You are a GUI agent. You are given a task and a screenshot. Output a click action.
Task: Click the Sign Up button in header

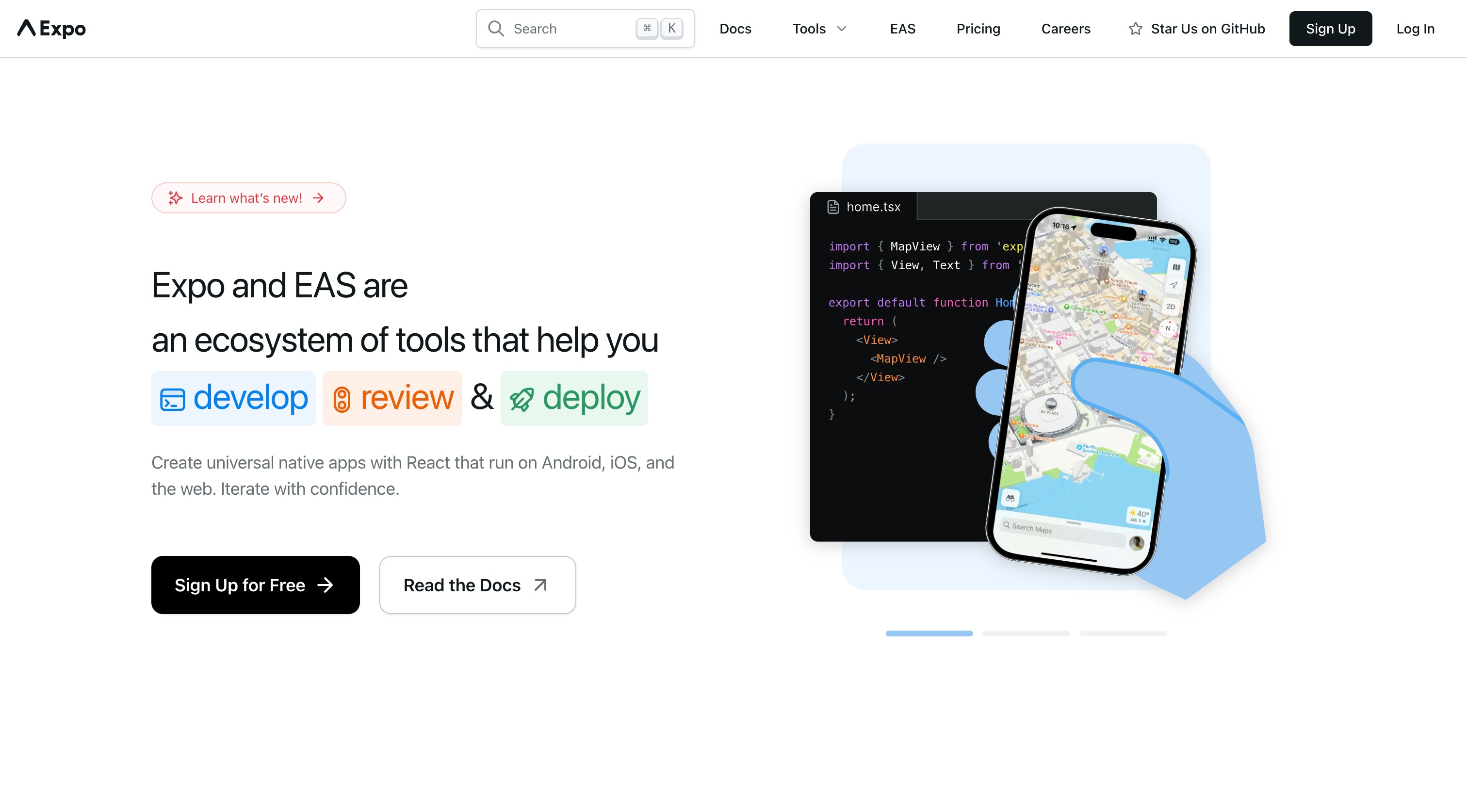pos(1330,29)
